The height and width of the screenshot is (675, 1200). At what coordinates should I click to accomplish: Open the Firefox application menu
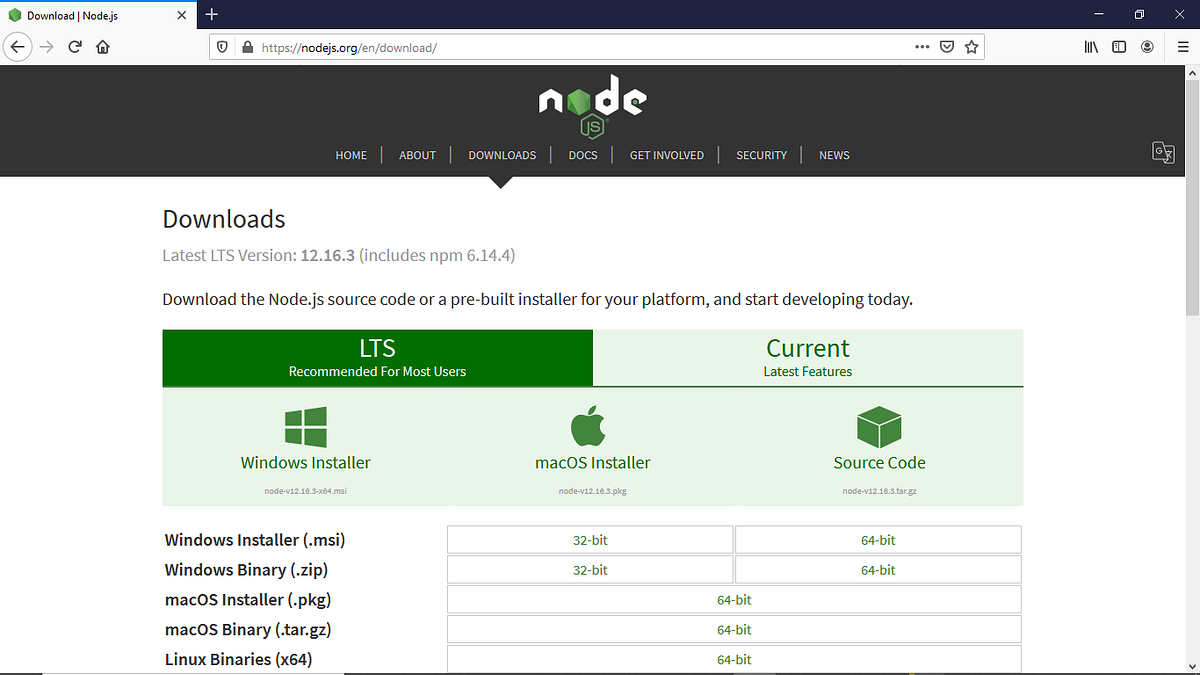1181,46
